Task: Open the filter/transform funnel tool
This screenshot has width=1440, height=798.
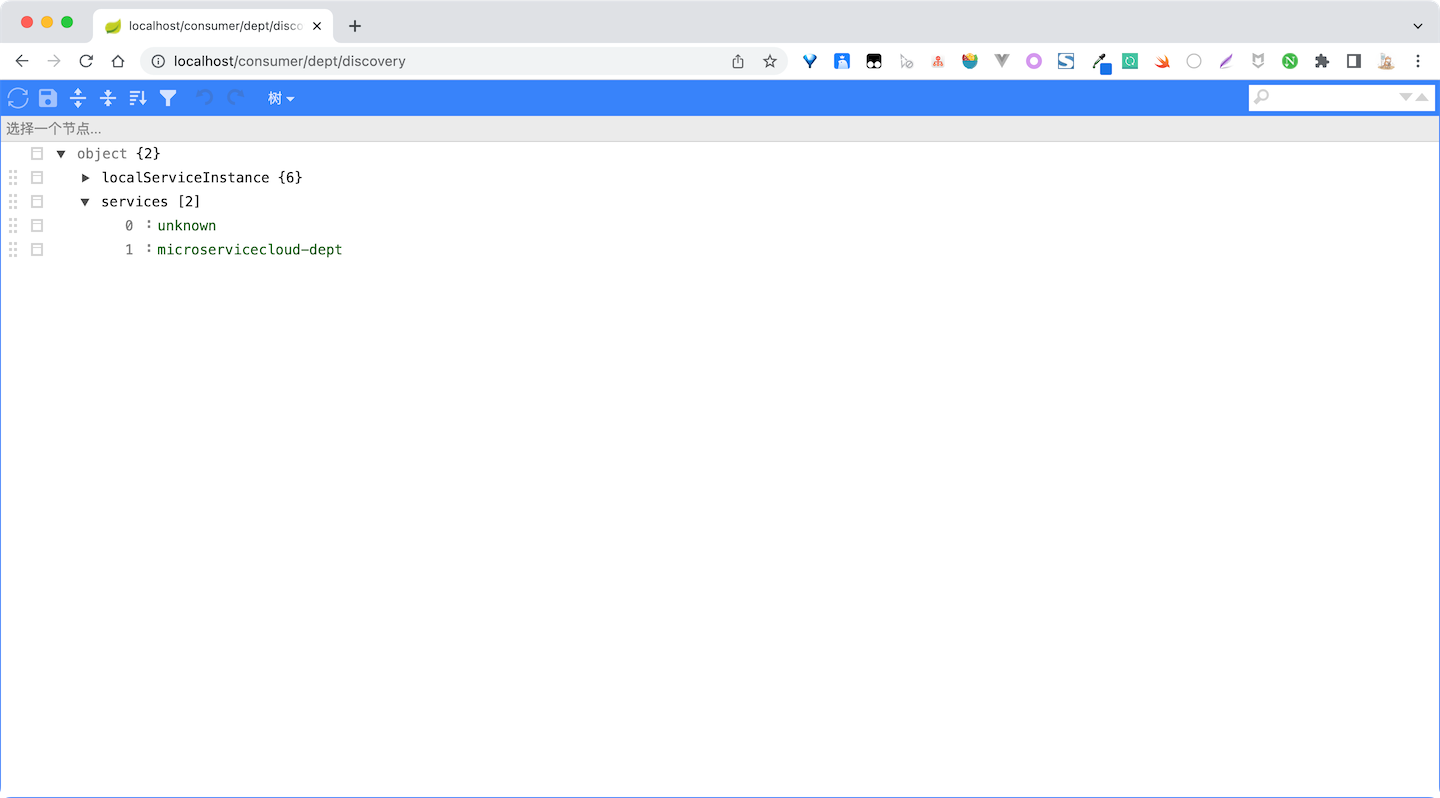Action: pos(168,98)
